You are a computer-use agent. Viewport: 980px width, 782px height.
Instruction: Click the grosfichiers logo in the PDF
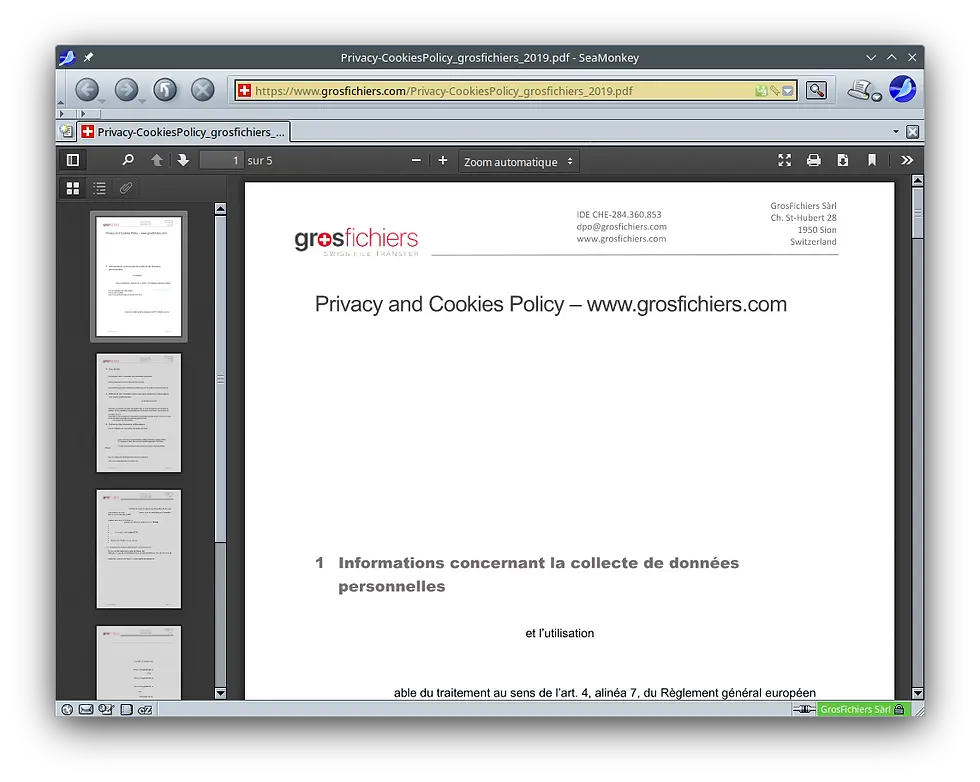point(356,241)
